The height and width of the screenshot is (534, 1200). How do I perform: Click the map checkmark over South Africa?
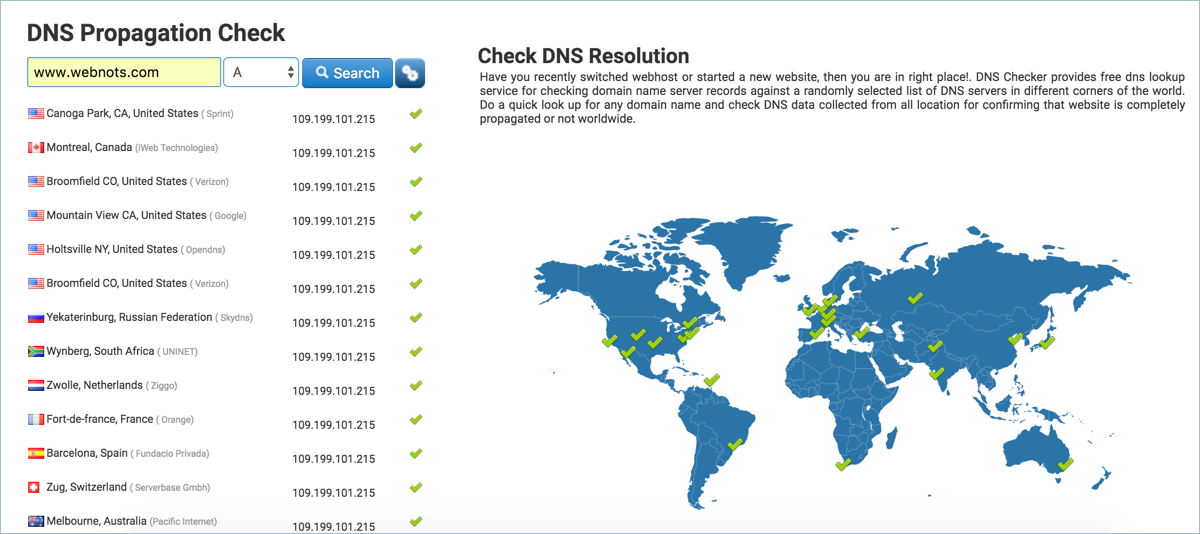[x=843, y=464]
